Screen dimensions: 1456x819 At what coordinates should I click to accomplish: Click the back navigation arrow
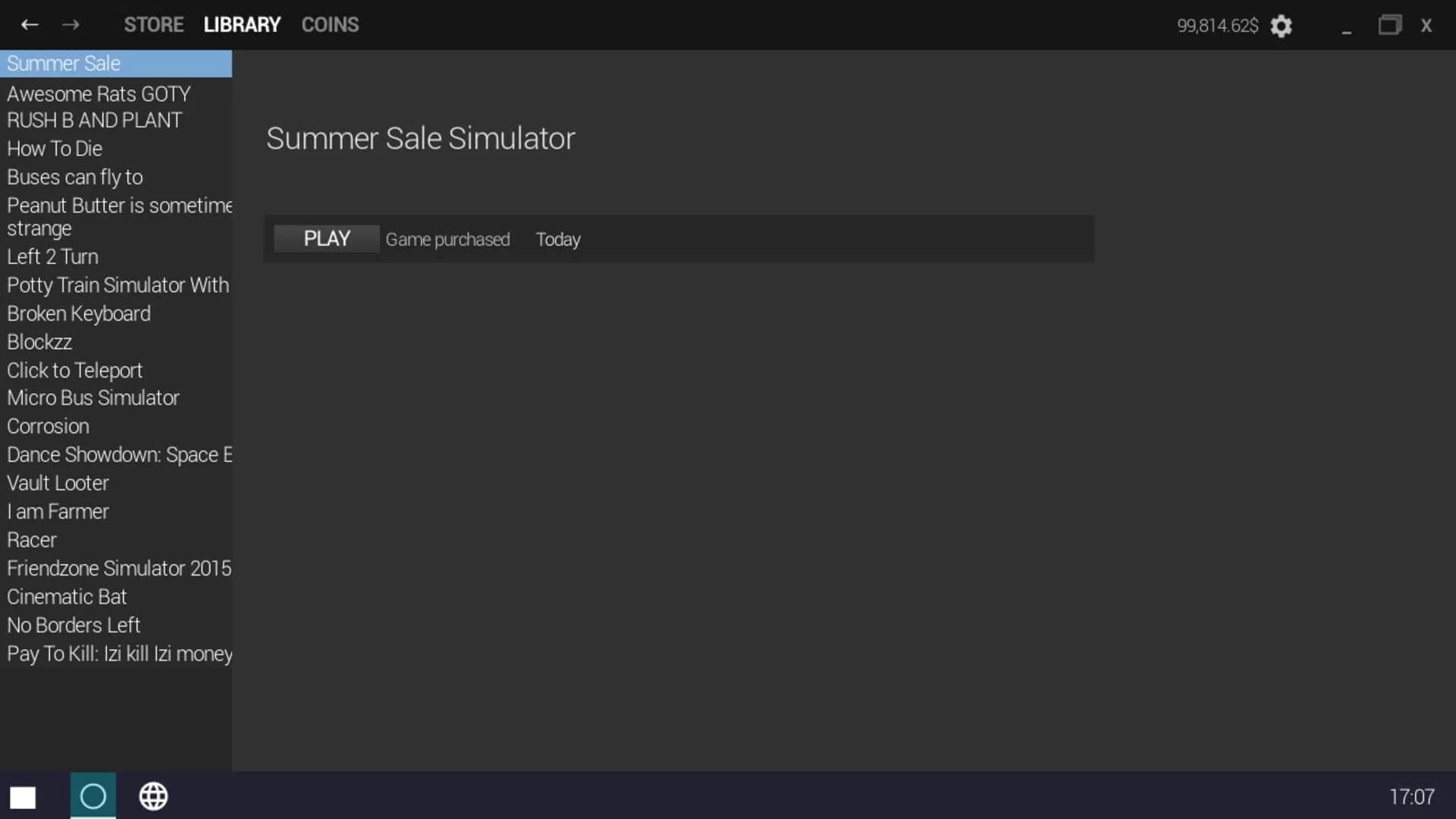point(30,24)
